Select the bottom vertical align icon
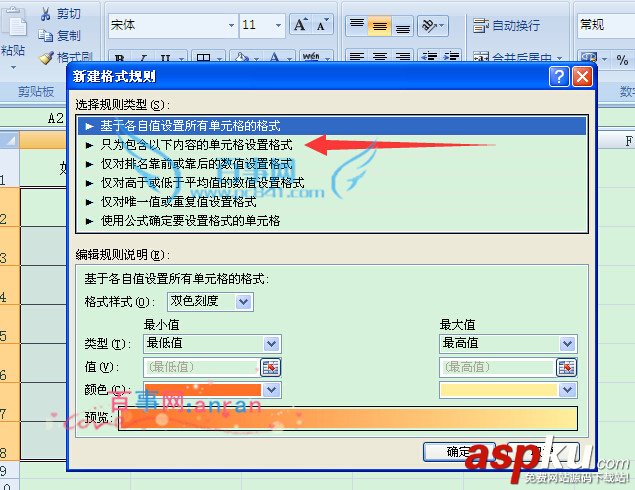635x490 pixels. click(x=402, y=26)
